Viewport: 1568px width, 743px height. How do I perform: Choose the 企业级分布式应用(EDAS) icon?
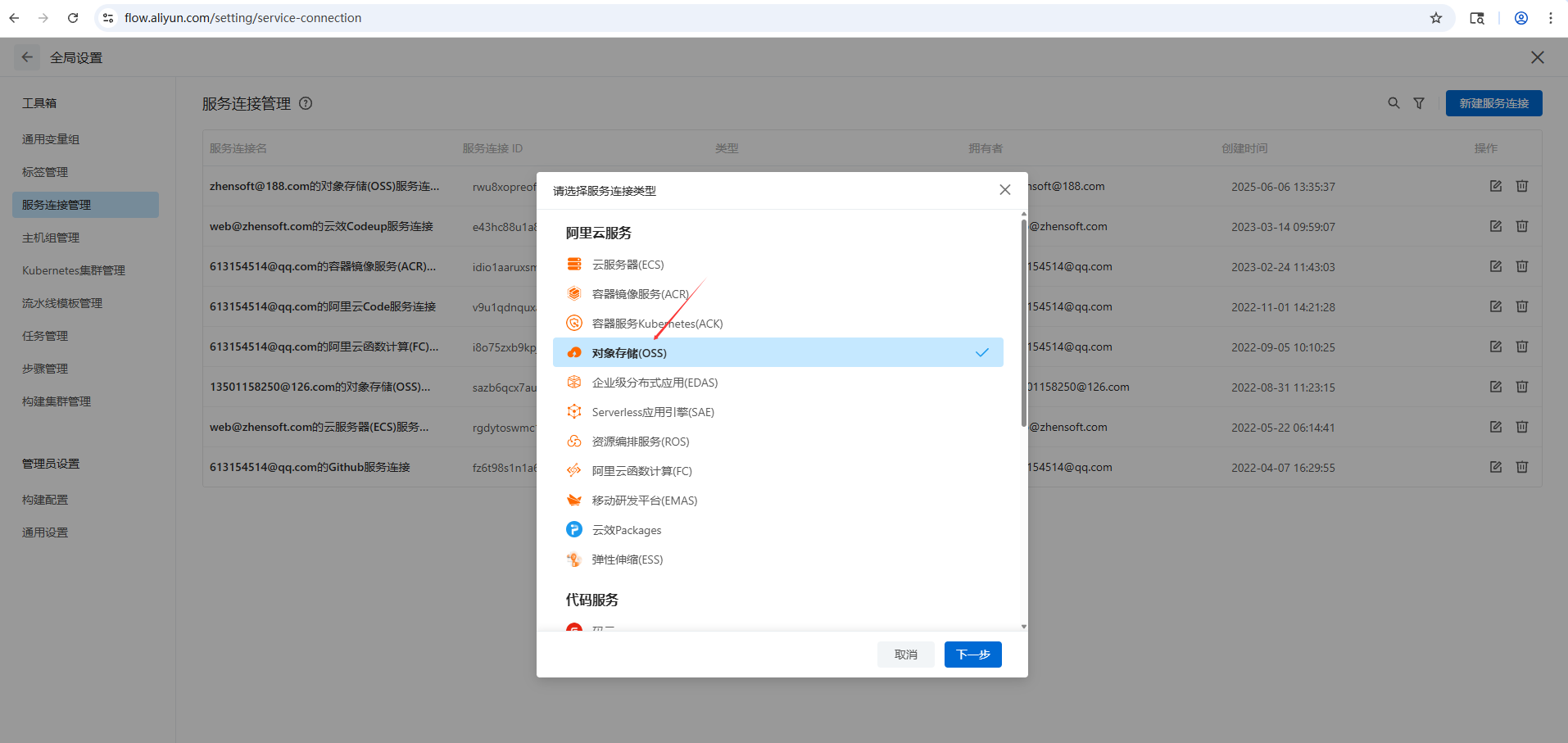574,382
